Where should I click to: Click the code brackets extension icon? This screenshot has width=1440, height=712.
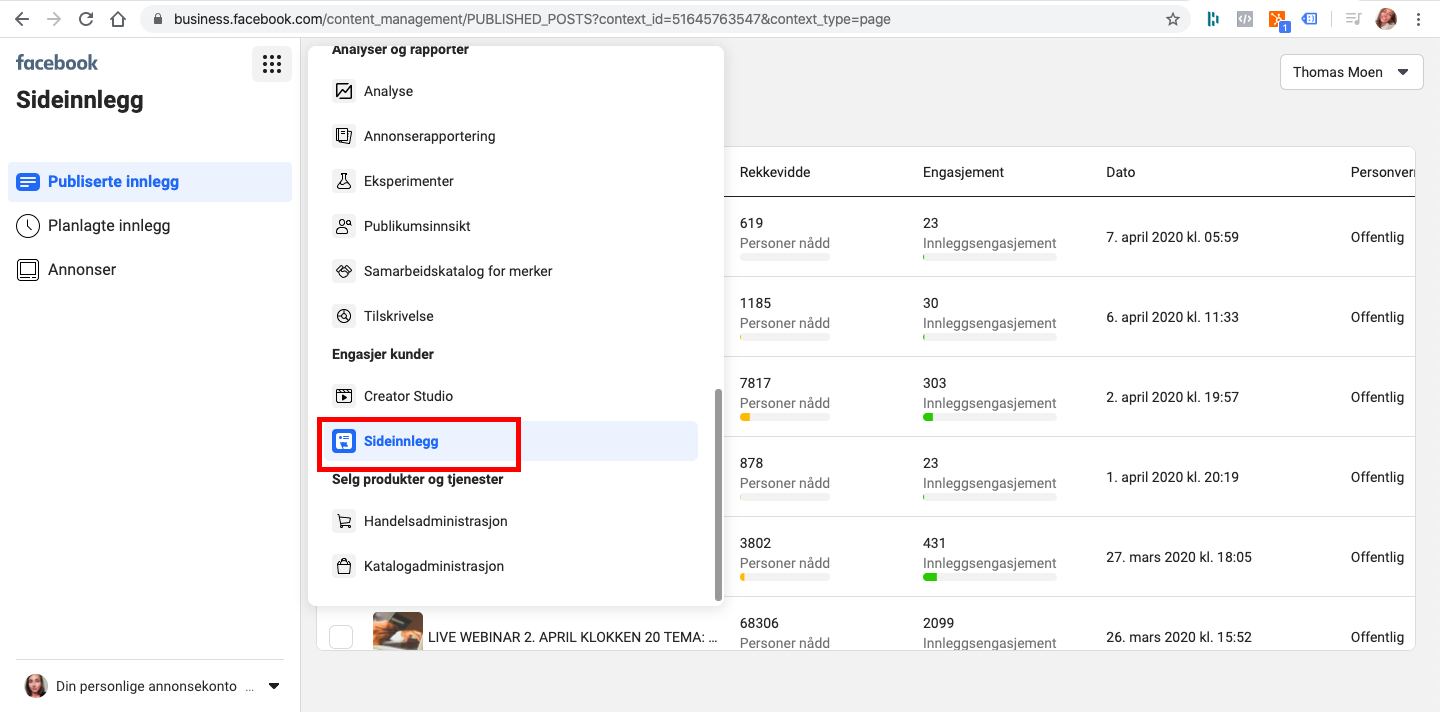[1244, 19]
